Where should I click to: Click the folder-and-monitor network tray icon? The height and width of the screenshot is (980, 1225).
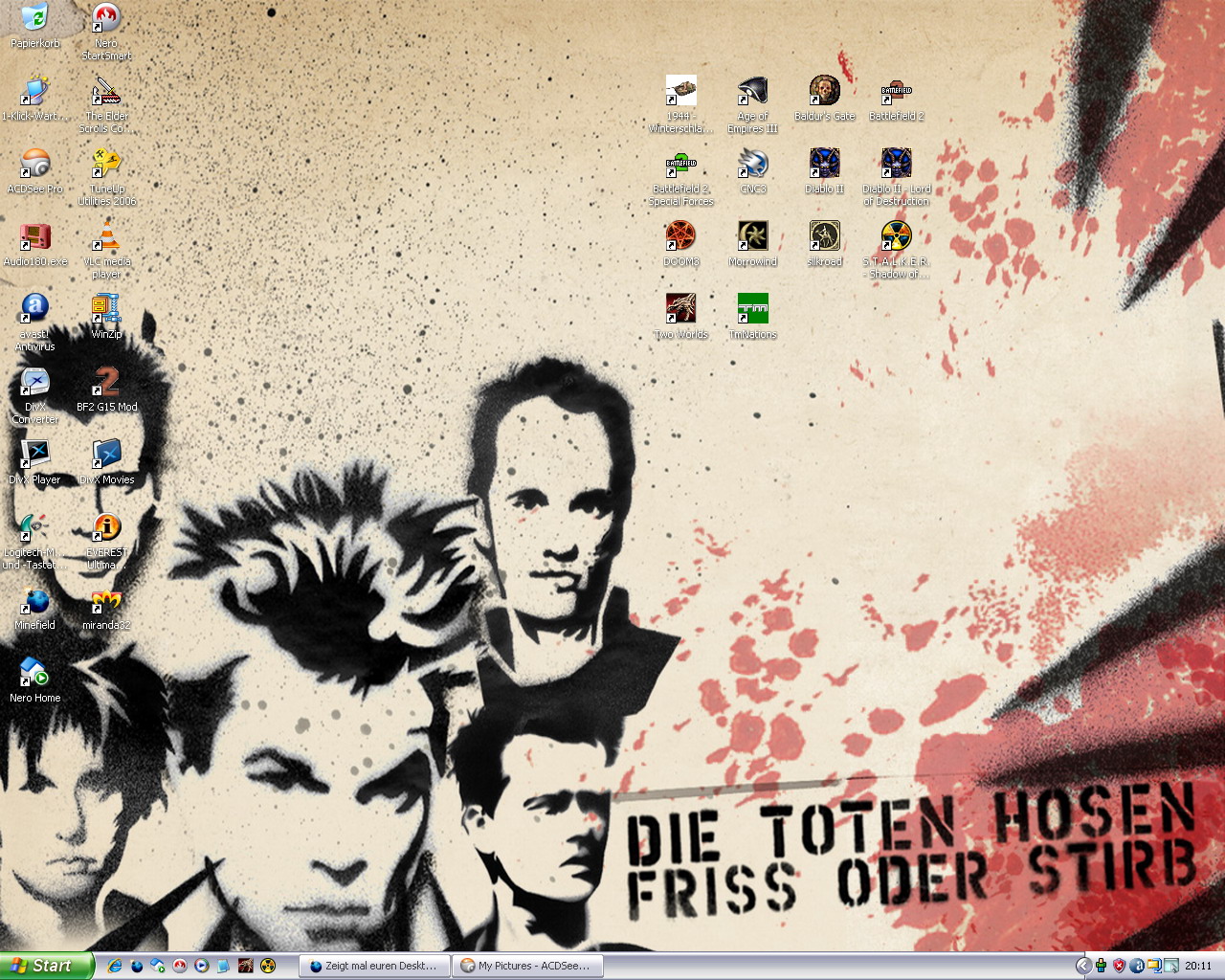1154,967
